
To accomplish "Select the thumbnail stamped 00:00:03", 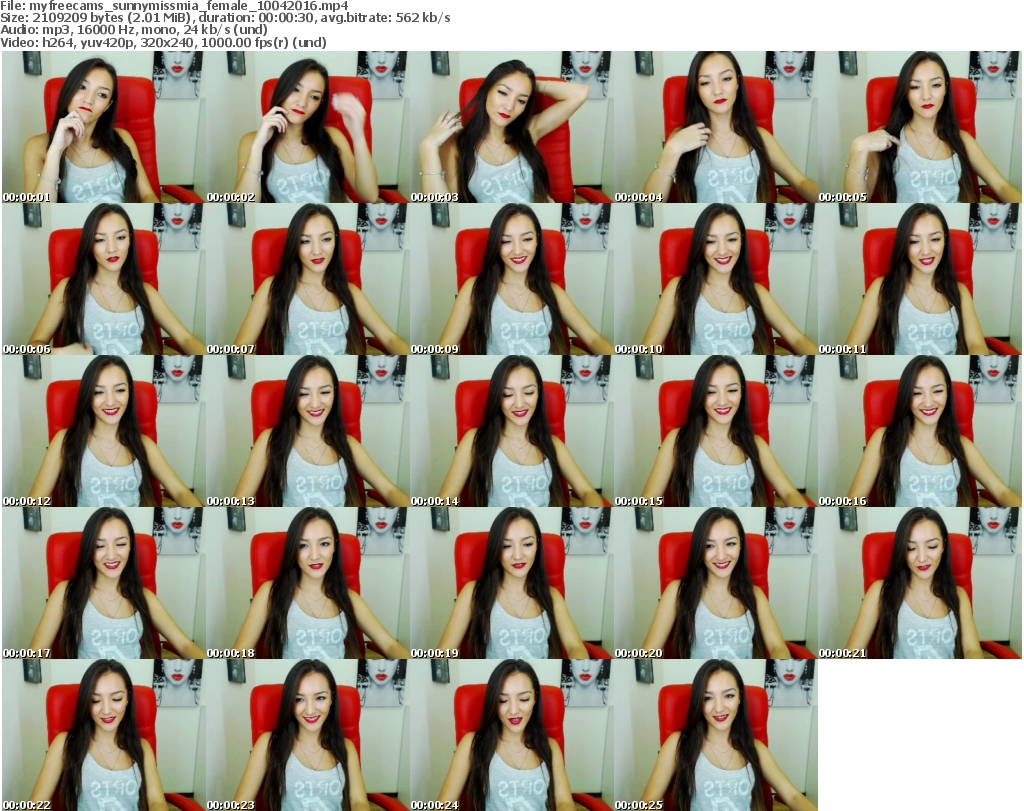I will [x=511, y=127].
